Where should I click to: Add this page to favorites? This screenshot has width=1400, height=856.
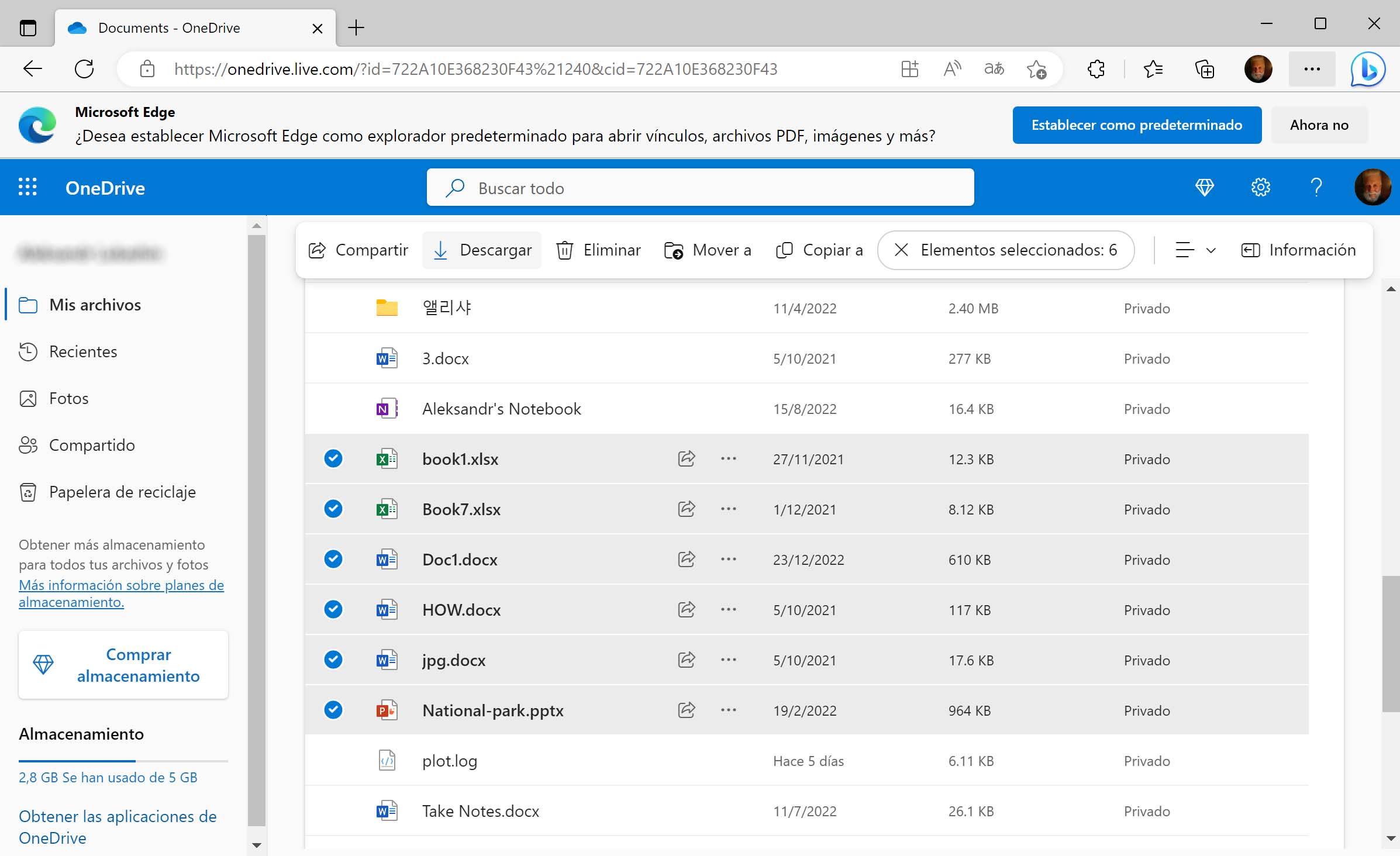(1036, 69)
